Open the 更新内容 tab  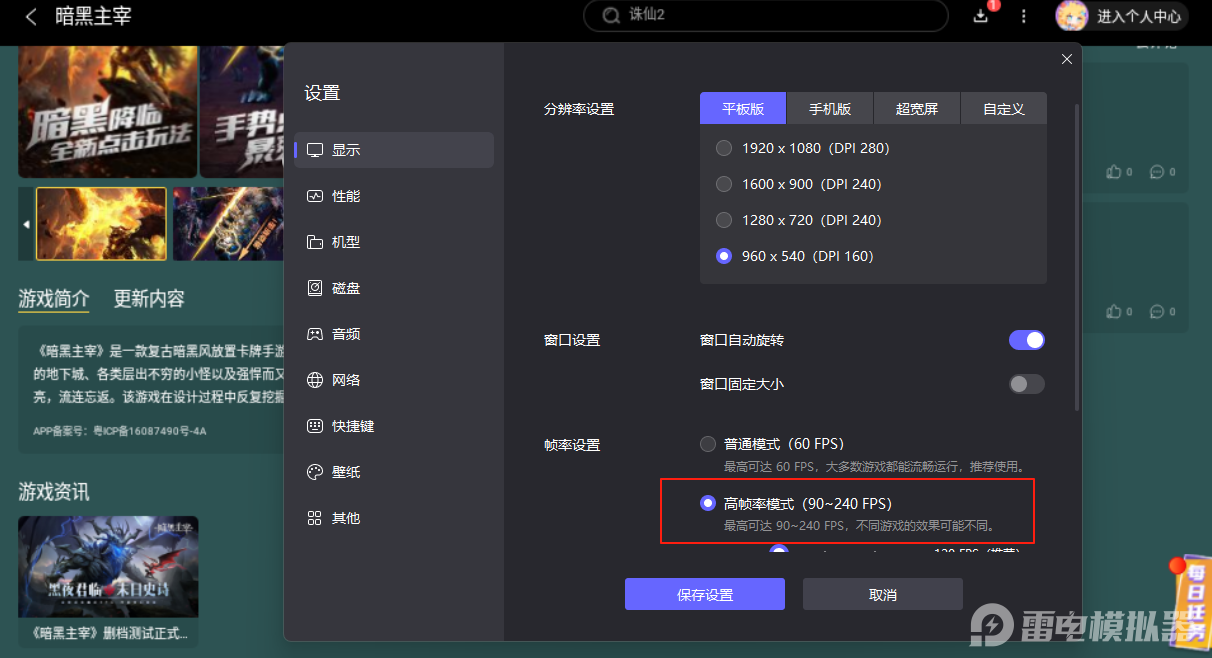tap(149, 298)
